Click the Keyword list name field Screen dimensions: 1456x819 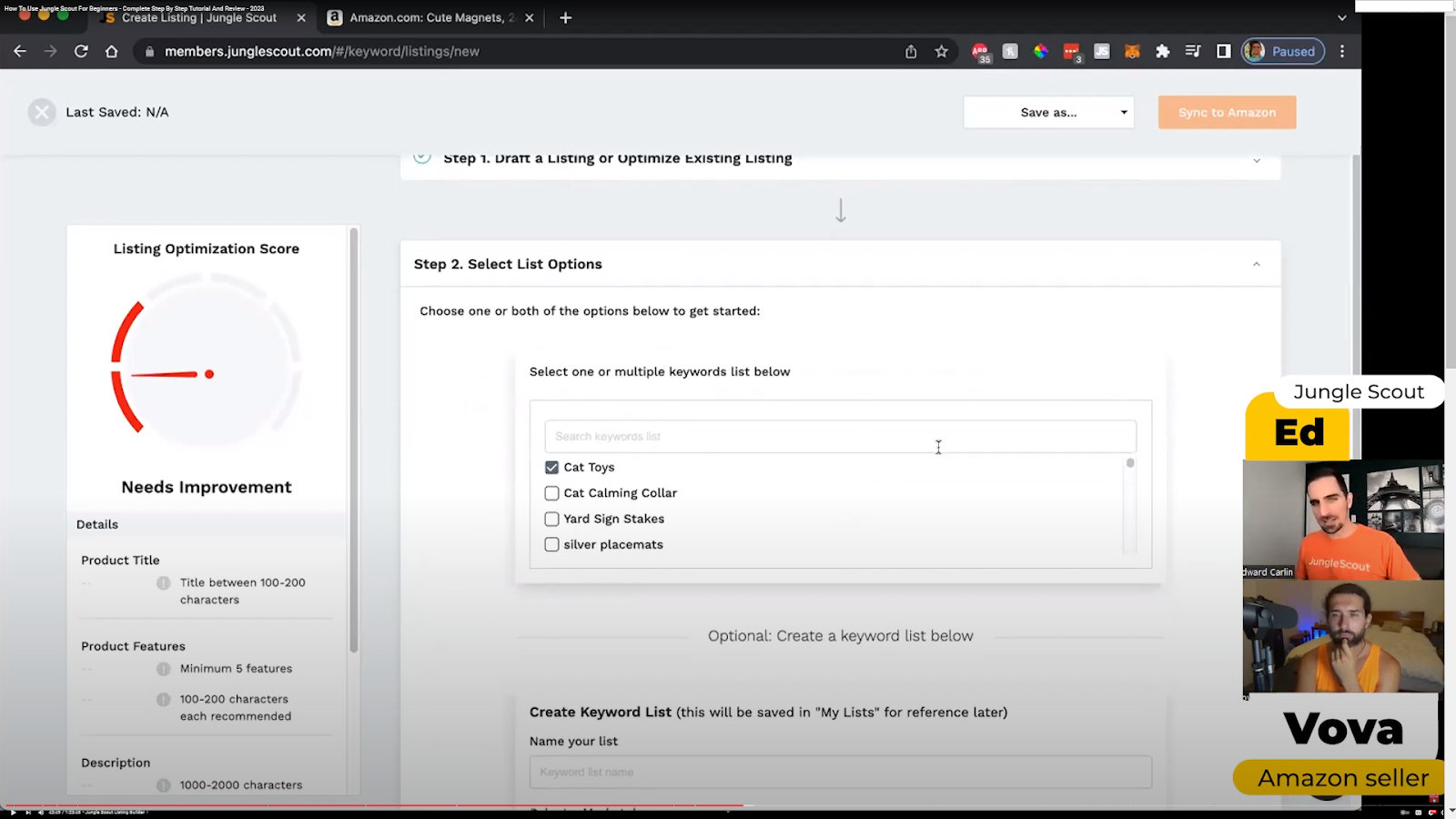click(x=840, y=773)
